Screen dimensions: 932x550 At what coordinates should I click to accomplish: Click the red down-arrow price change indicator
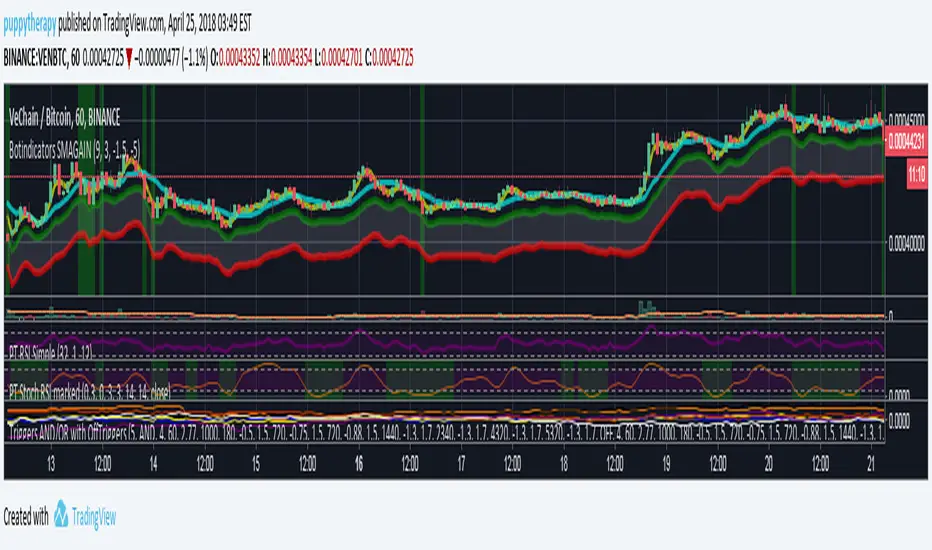(x=129, y=59)
